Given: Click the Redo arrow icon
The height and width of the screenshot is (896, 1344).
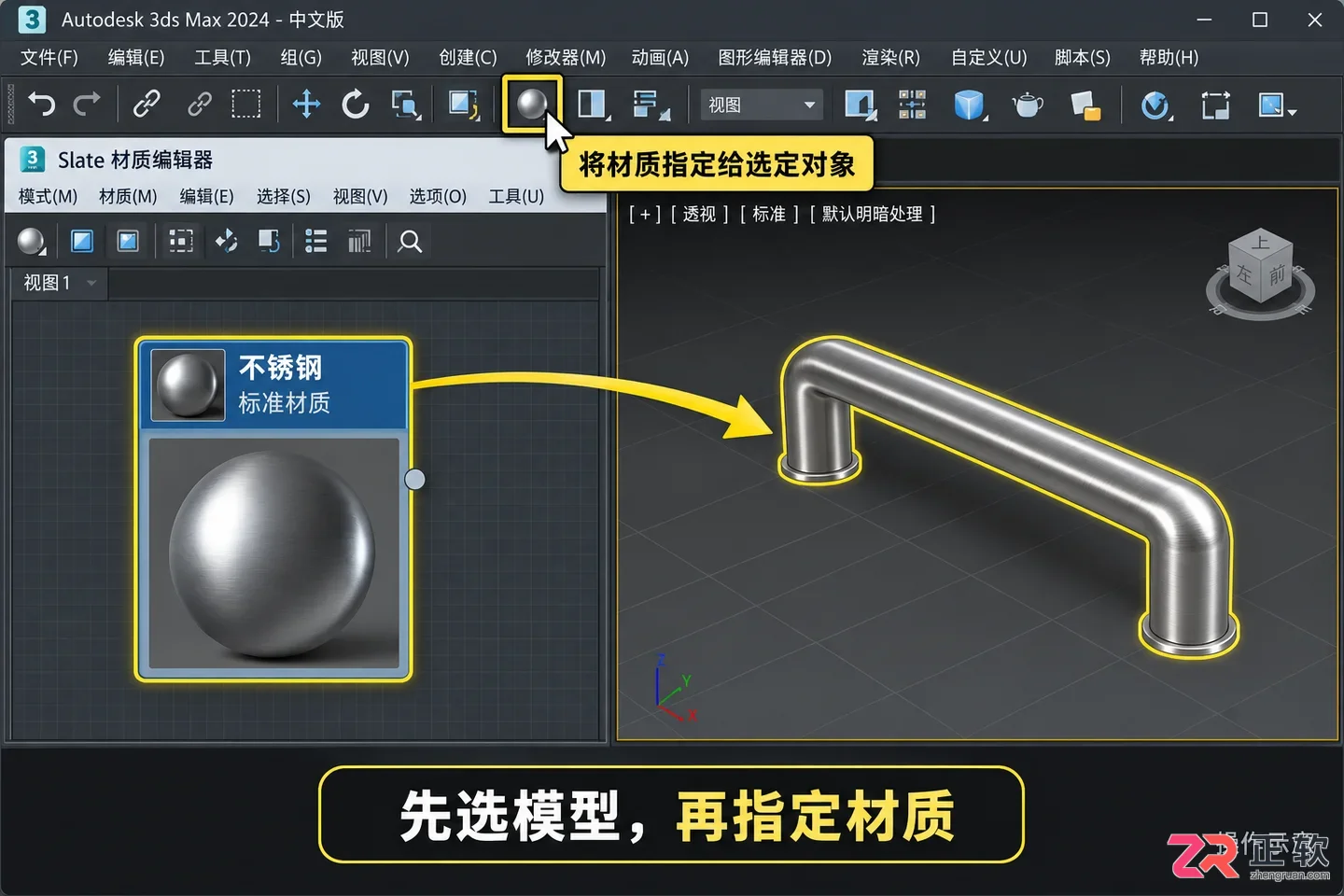Looking at the screenshot, I should (87, 104).
